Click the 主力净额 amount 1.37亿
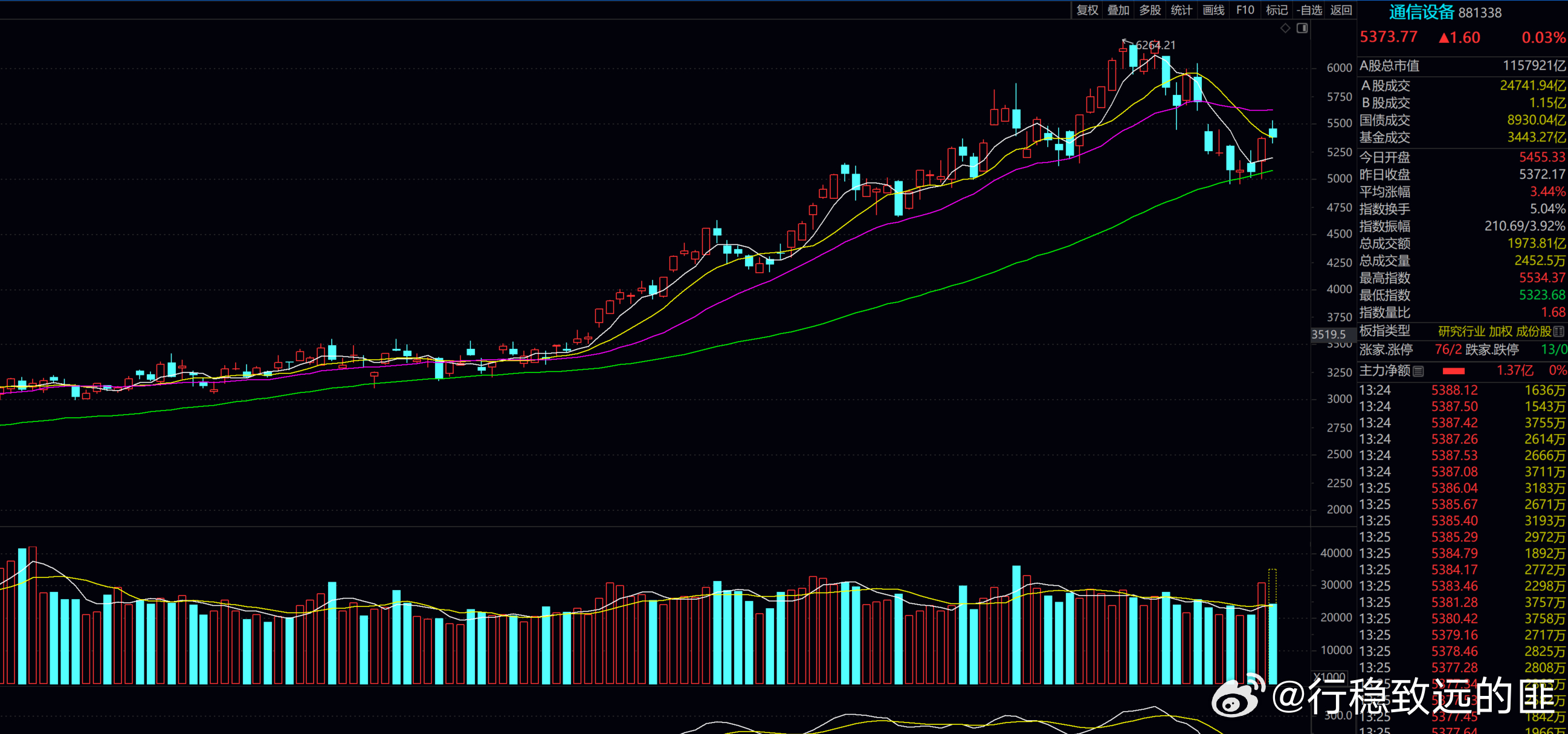 click(x=1514, y=371)
